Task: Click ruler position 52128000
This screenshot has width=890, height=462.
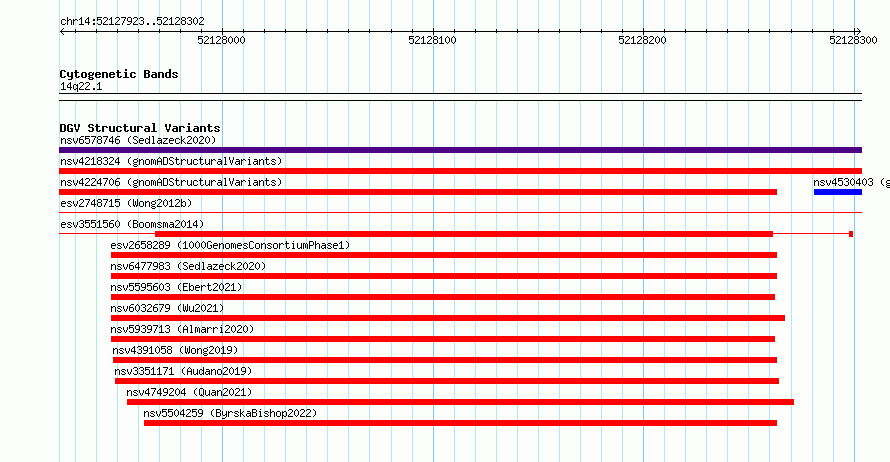Action: pyautogui.click(x=221, y=40)
